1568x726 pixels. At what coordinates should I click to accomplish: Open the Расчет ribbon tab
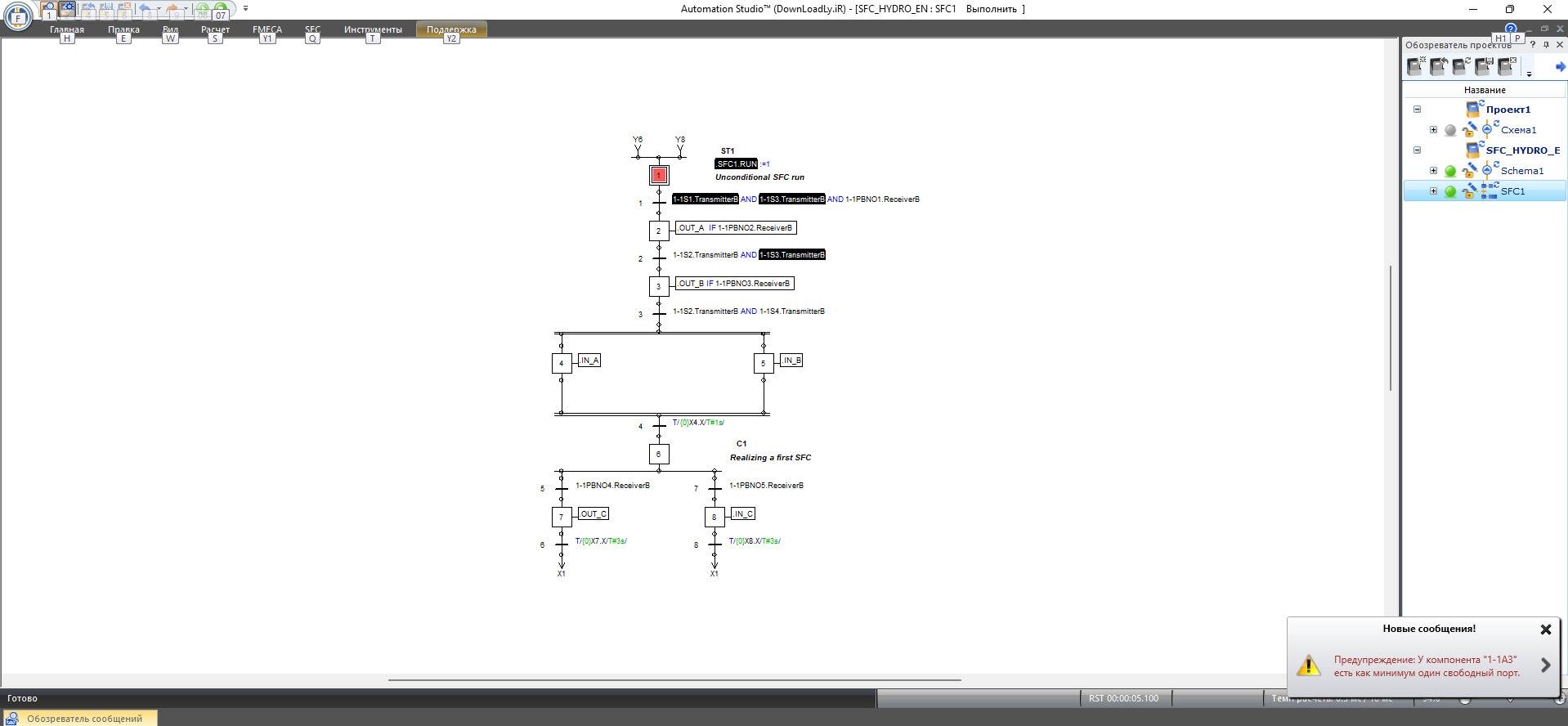point(215,29)
